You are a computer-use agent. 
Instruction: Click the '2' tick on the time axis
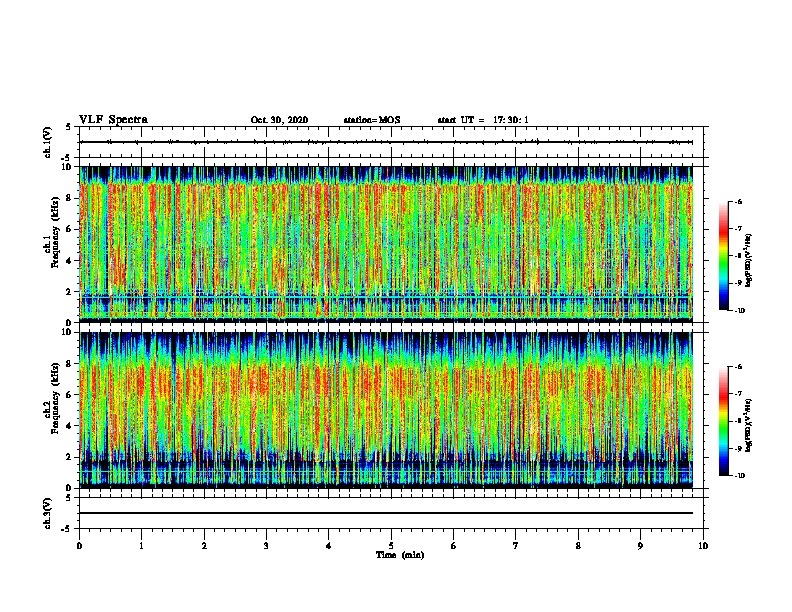click(x=204, y=546)
